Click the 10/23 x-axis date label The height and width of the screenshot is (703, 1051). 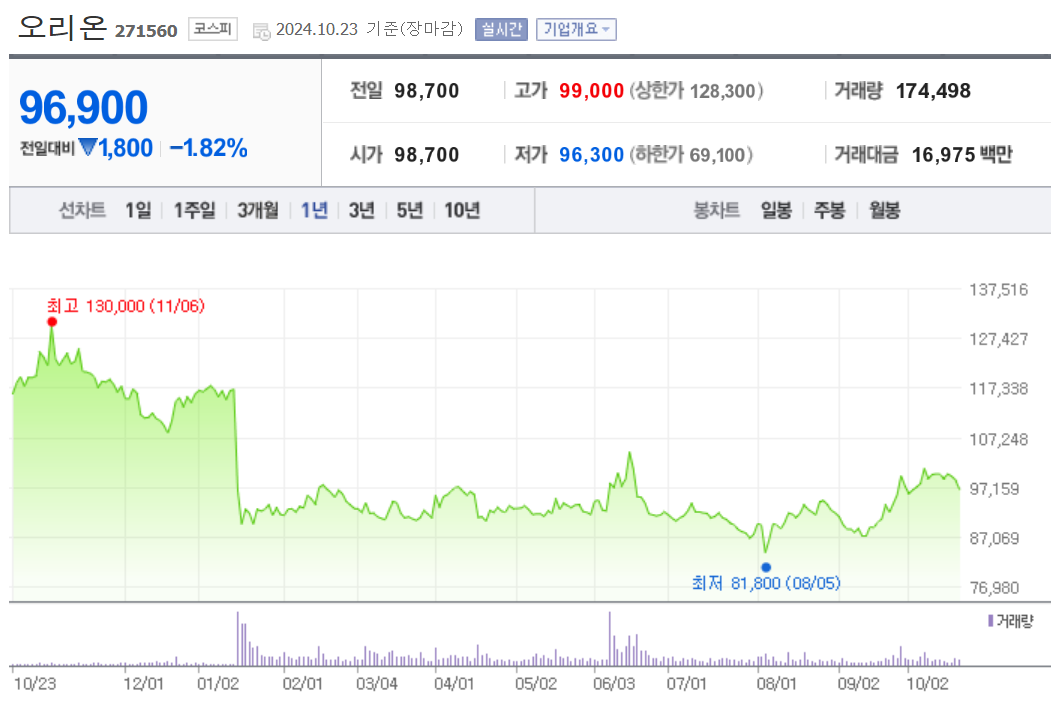pos(35,684)
